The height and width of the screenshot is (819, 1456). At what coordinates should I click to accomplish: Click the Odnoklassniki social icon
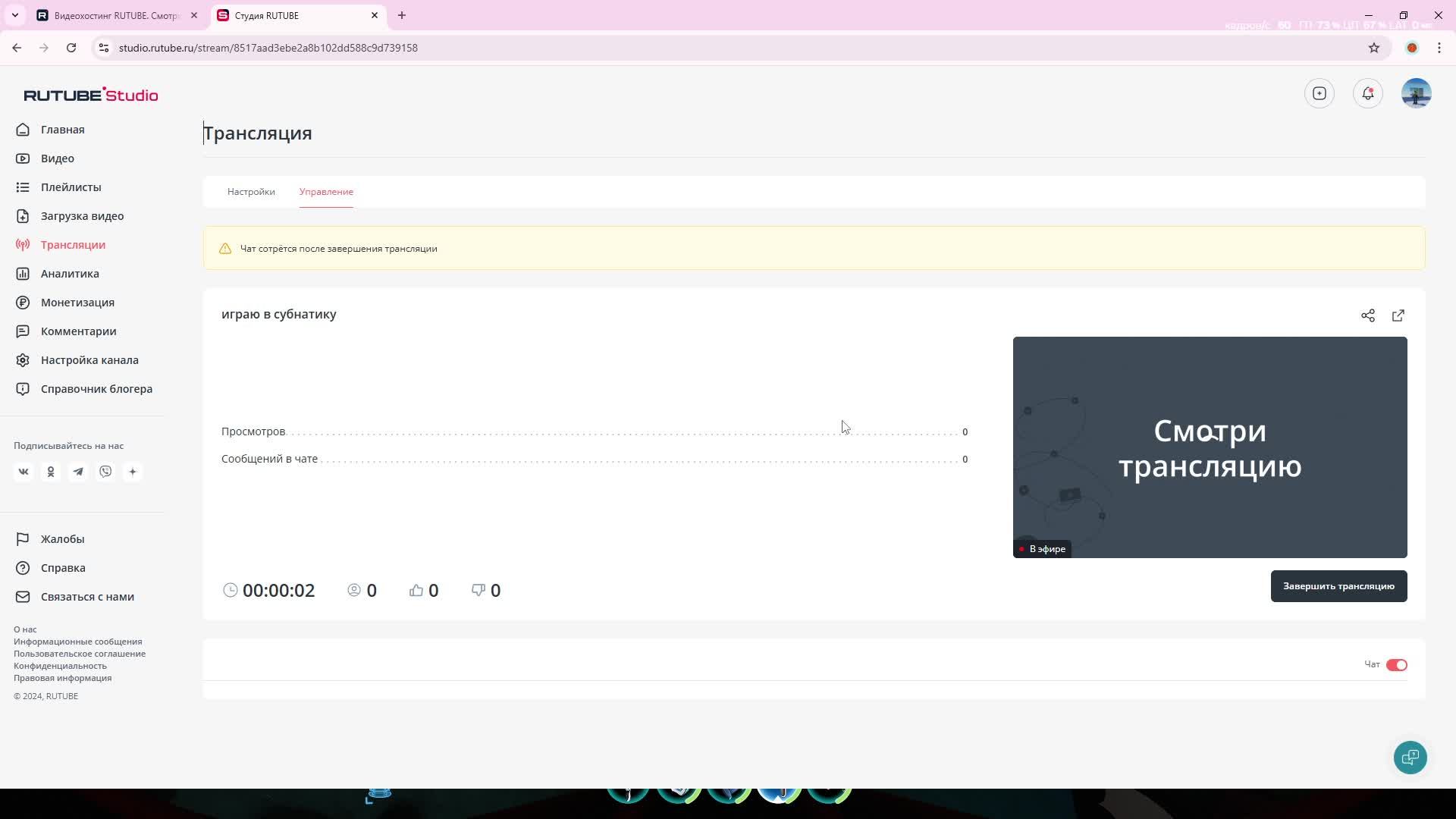51,472
